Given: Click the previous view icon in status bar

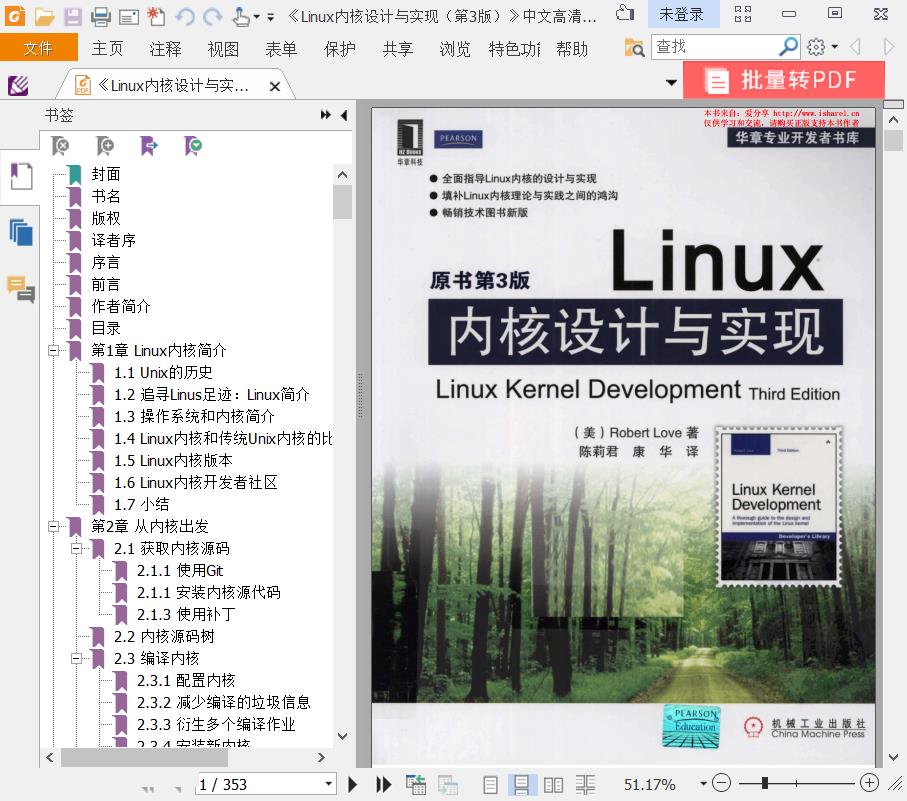Looking at the screenshot, I should pos(416,785).
